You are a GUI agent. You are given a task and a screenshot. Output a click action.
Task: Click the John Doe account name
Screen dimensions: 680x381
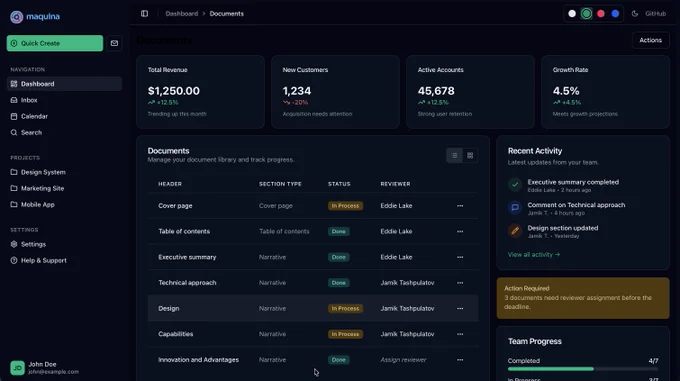tap(42, 365)
